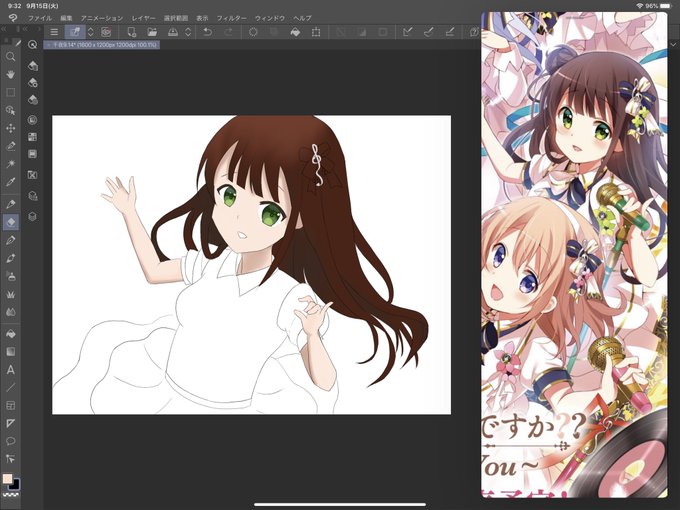
Task: Expand the stepper beside the touch gesture icon
Action: point(91,32)
